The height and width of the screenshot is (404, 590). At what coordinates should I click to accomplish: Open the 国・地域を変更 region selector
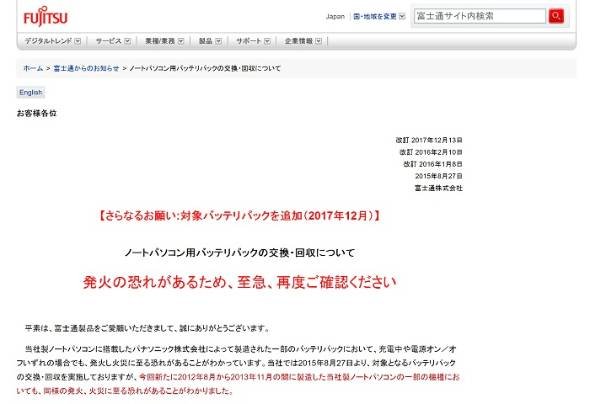click(x=375, y=17)
